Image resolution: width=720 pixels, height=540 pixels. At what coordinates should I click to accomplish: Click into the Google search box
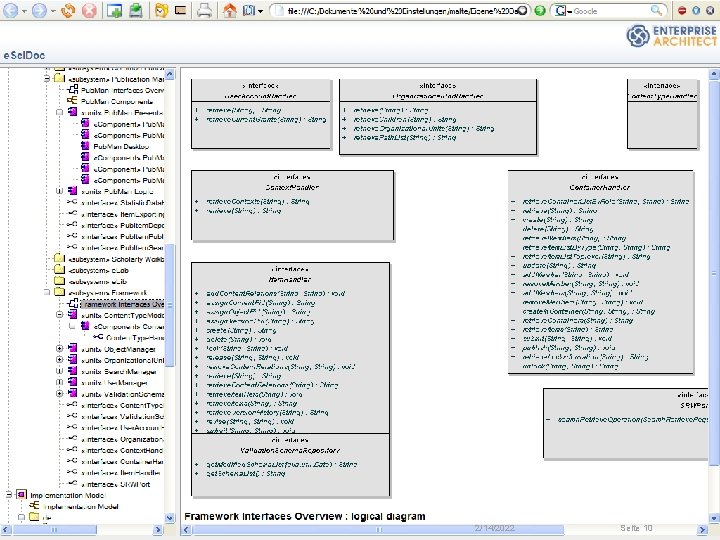pyautogui.click(x=609, y=11)
